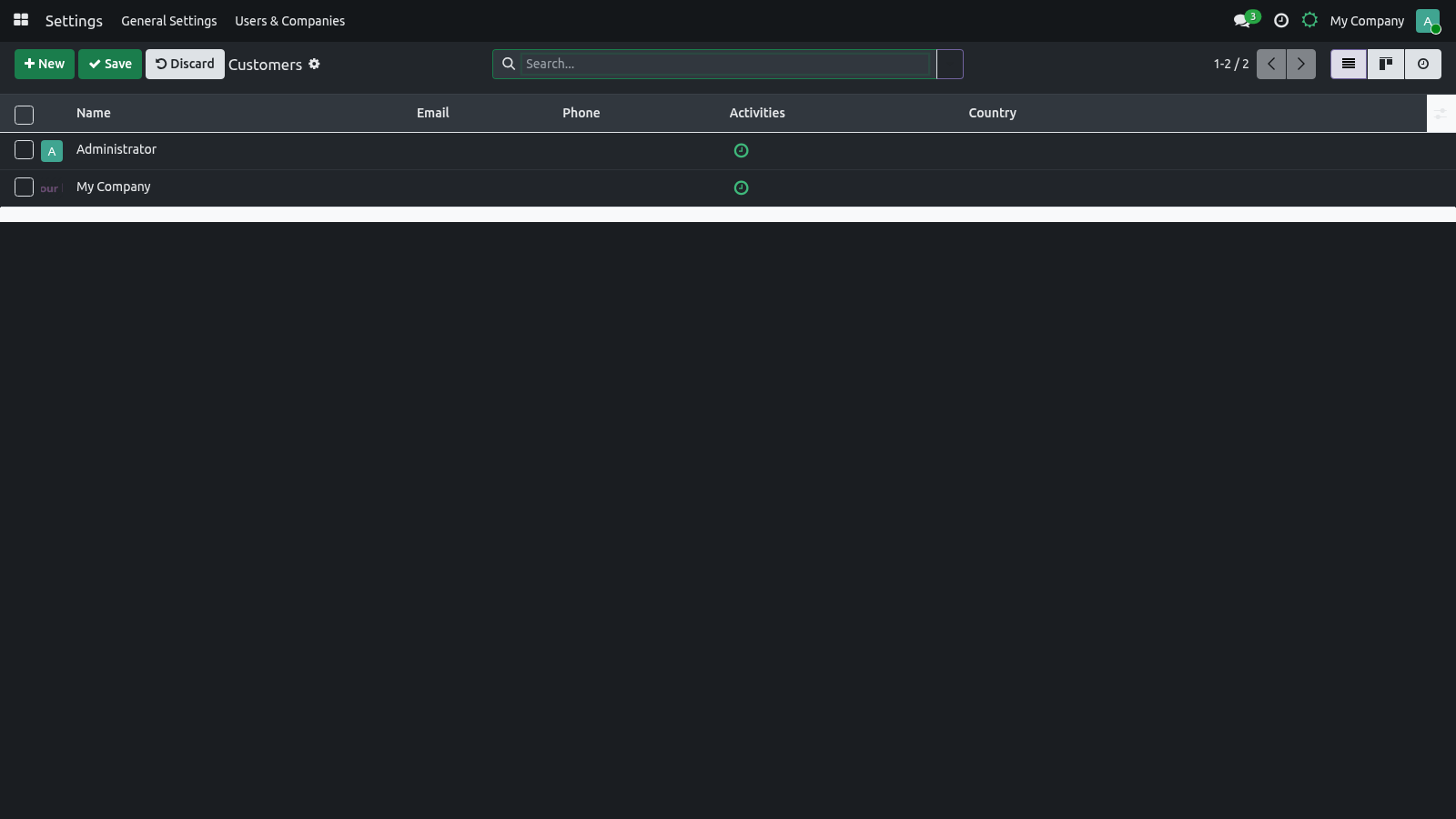Click the Settings app title
The image size is (1456, 819).
74,21
